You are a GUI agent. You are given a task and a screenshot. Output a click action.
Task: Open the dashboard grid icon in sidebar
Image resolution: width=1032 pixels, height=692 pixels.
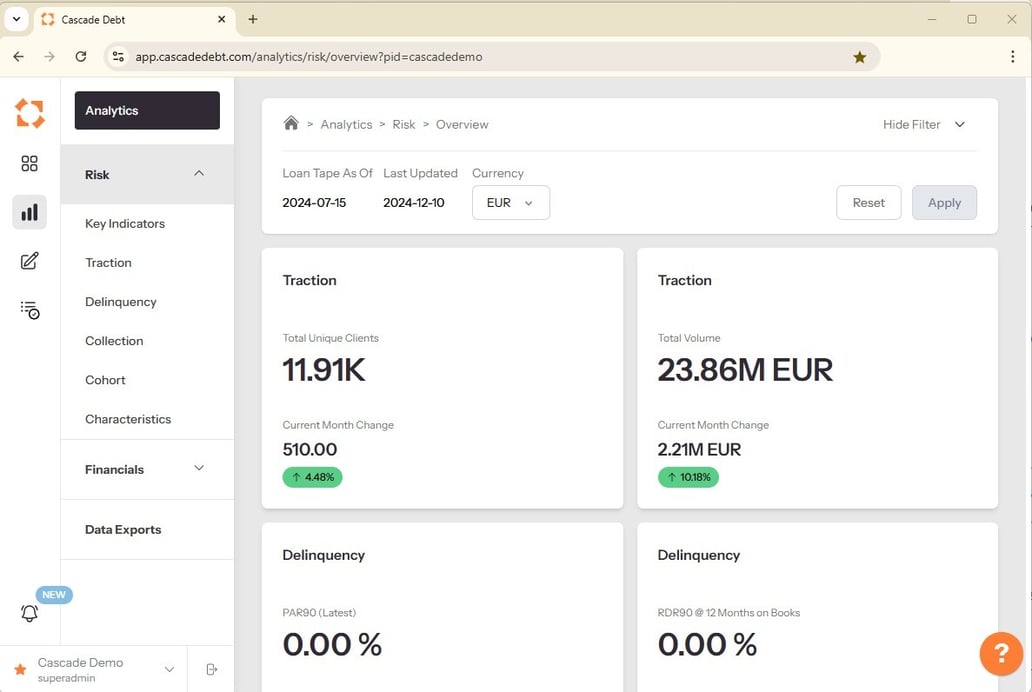point(30,164)
